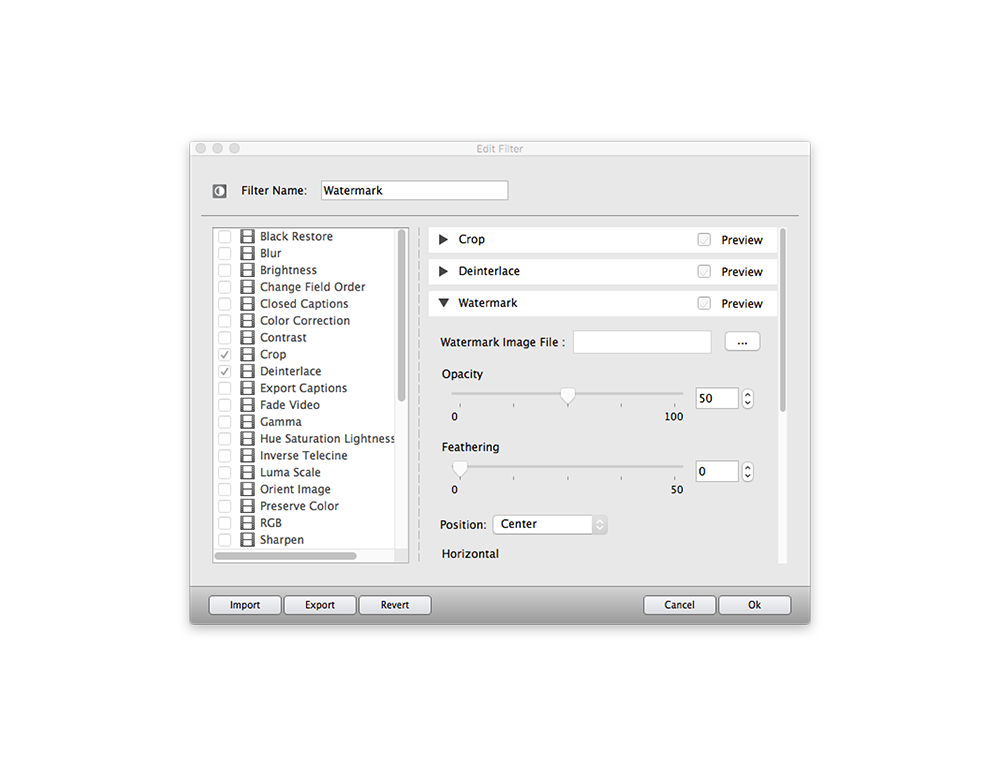Click the film icon beside Fade Video
Image resolution: width=1000 pixels, height=774 pixels.
[247, 405]
